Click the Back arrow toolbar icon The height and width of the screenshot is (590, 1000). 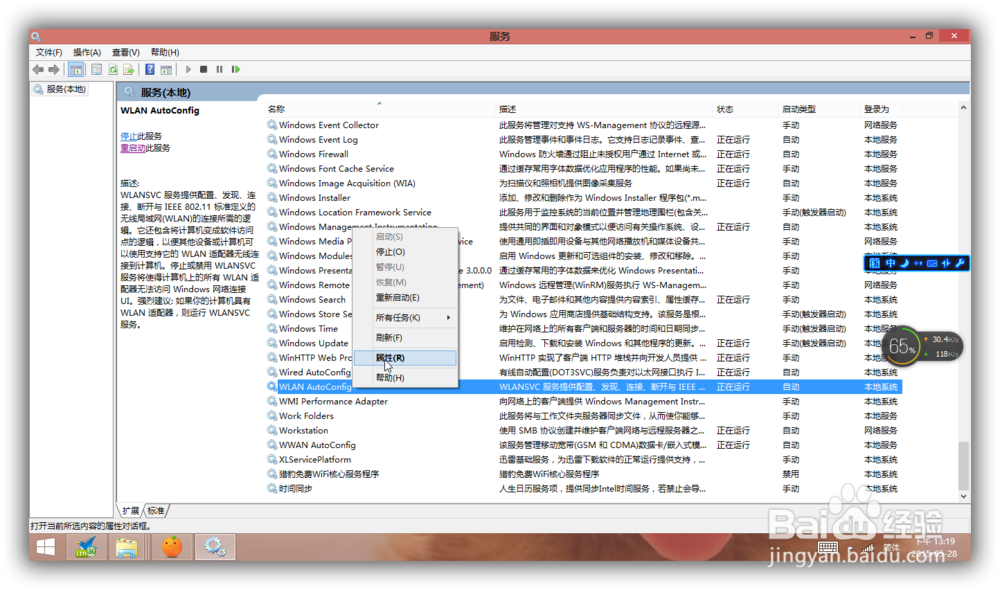click(38, 70)
